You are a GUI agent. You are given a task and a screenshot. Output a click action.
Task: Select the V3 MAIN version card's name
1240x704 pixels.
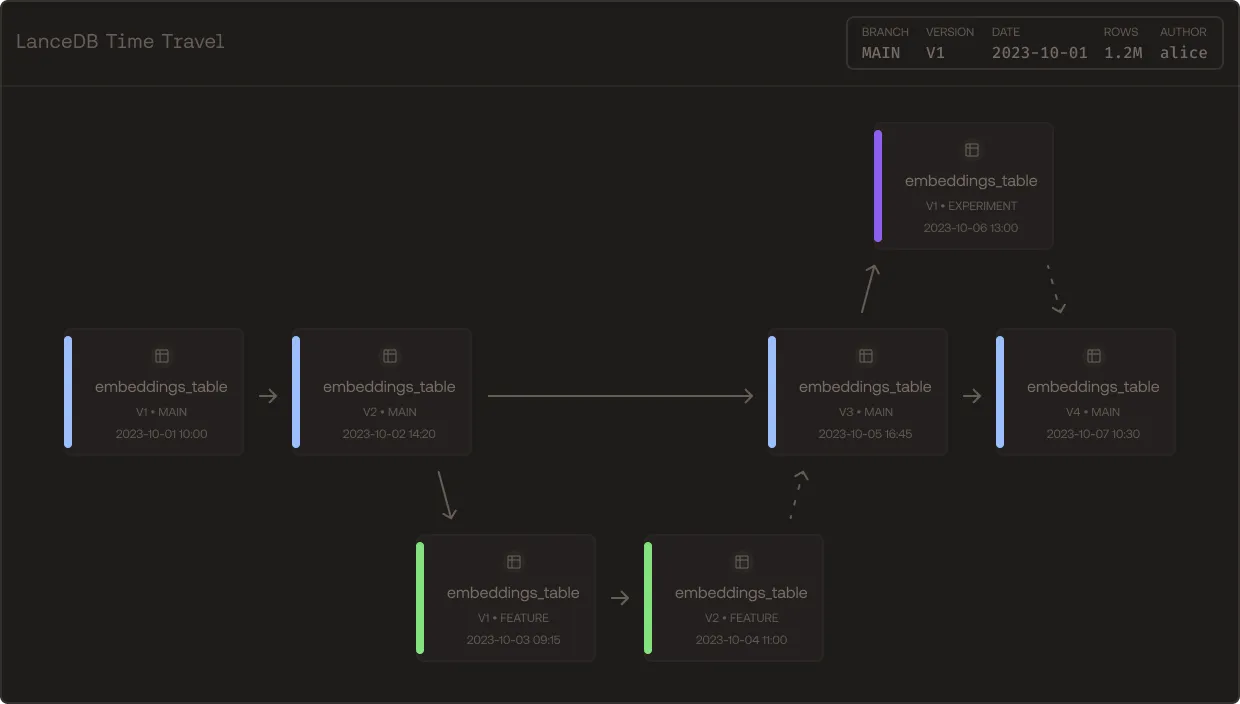tap(865, 387)
